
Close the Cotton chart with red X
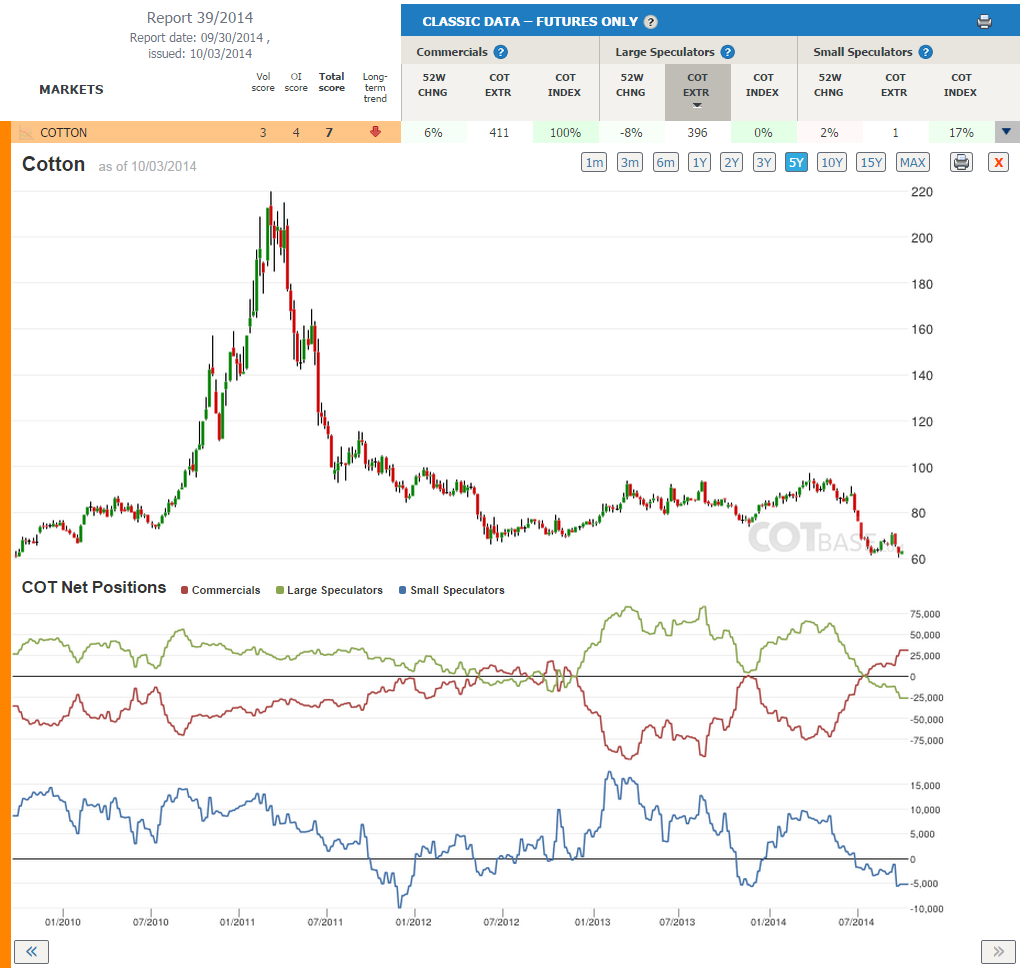coord(998,162)
